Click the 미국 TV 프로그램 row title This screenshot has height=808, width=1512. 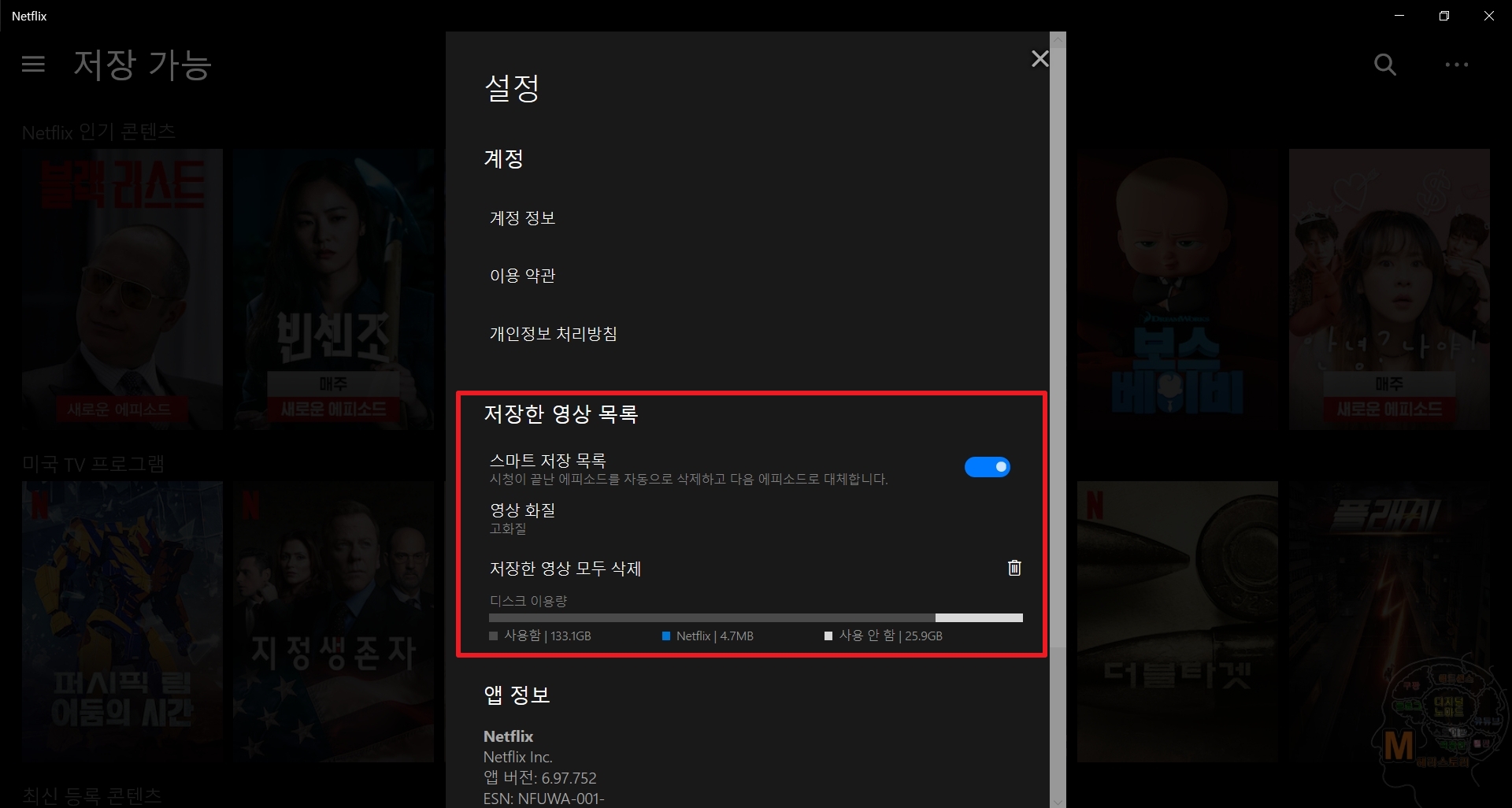tap(93, 464)
